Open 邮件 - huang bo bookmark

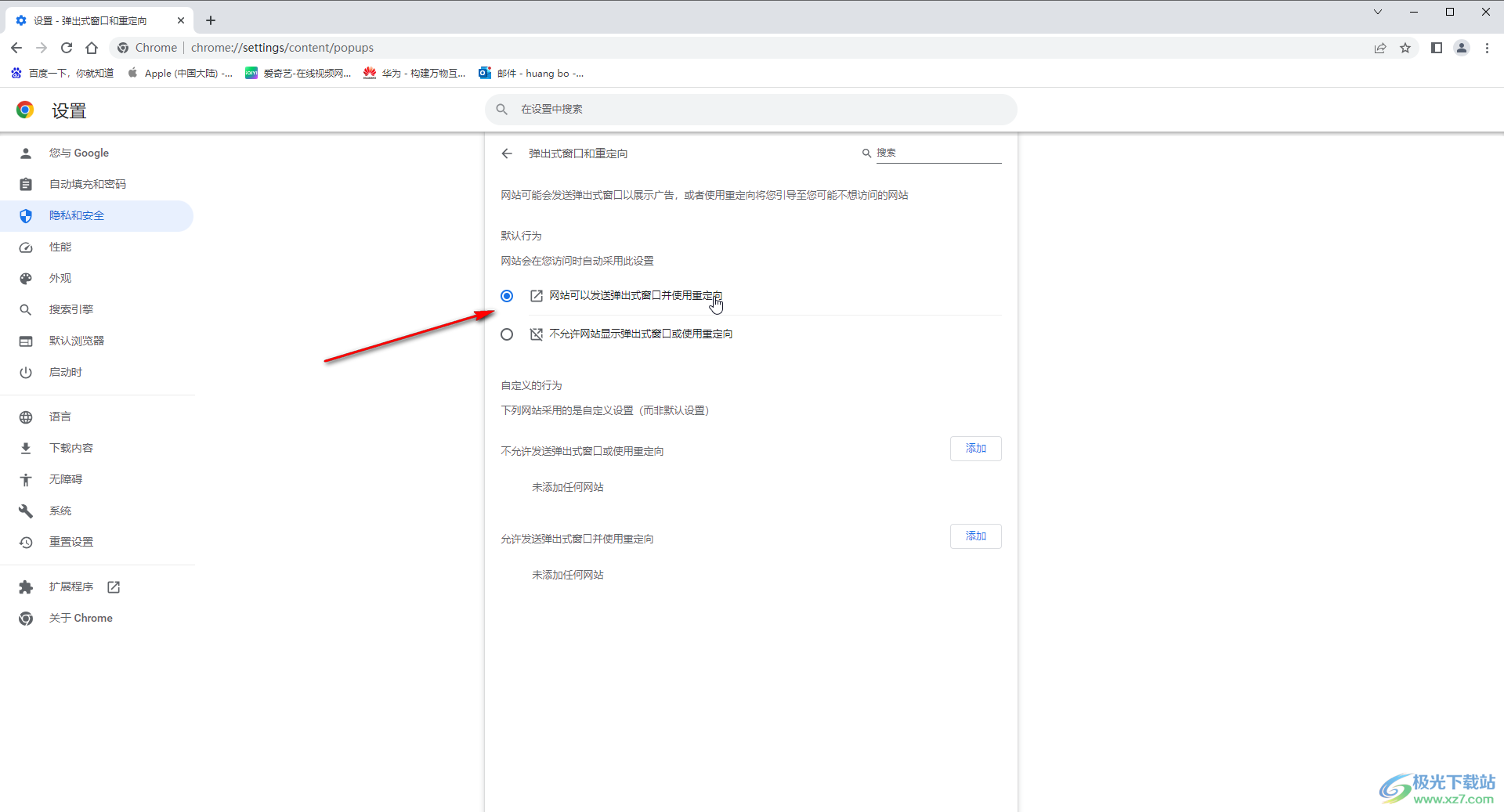click(x=531, y=73)
